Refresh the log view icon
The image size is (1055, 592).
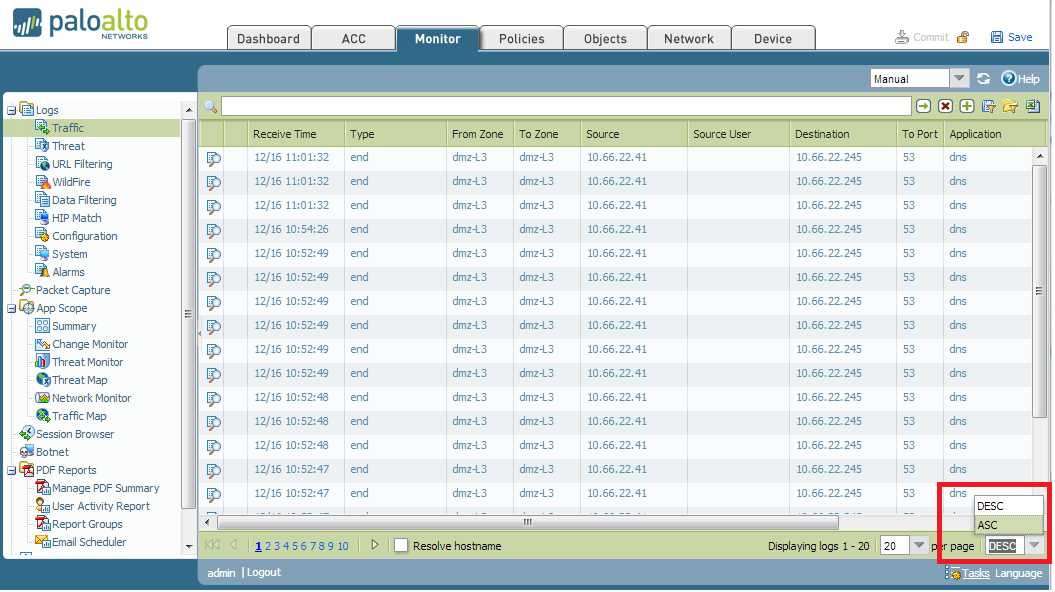pos(984,79)
